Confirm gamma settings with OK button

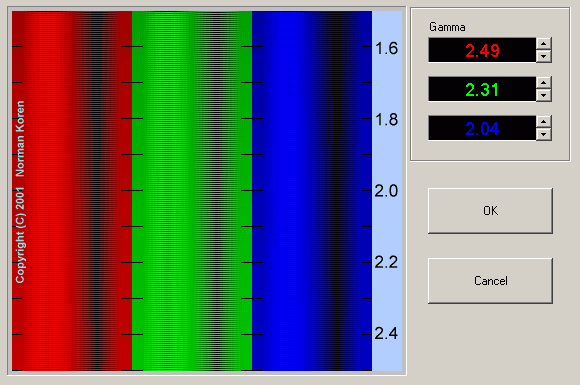pos(490,211)
